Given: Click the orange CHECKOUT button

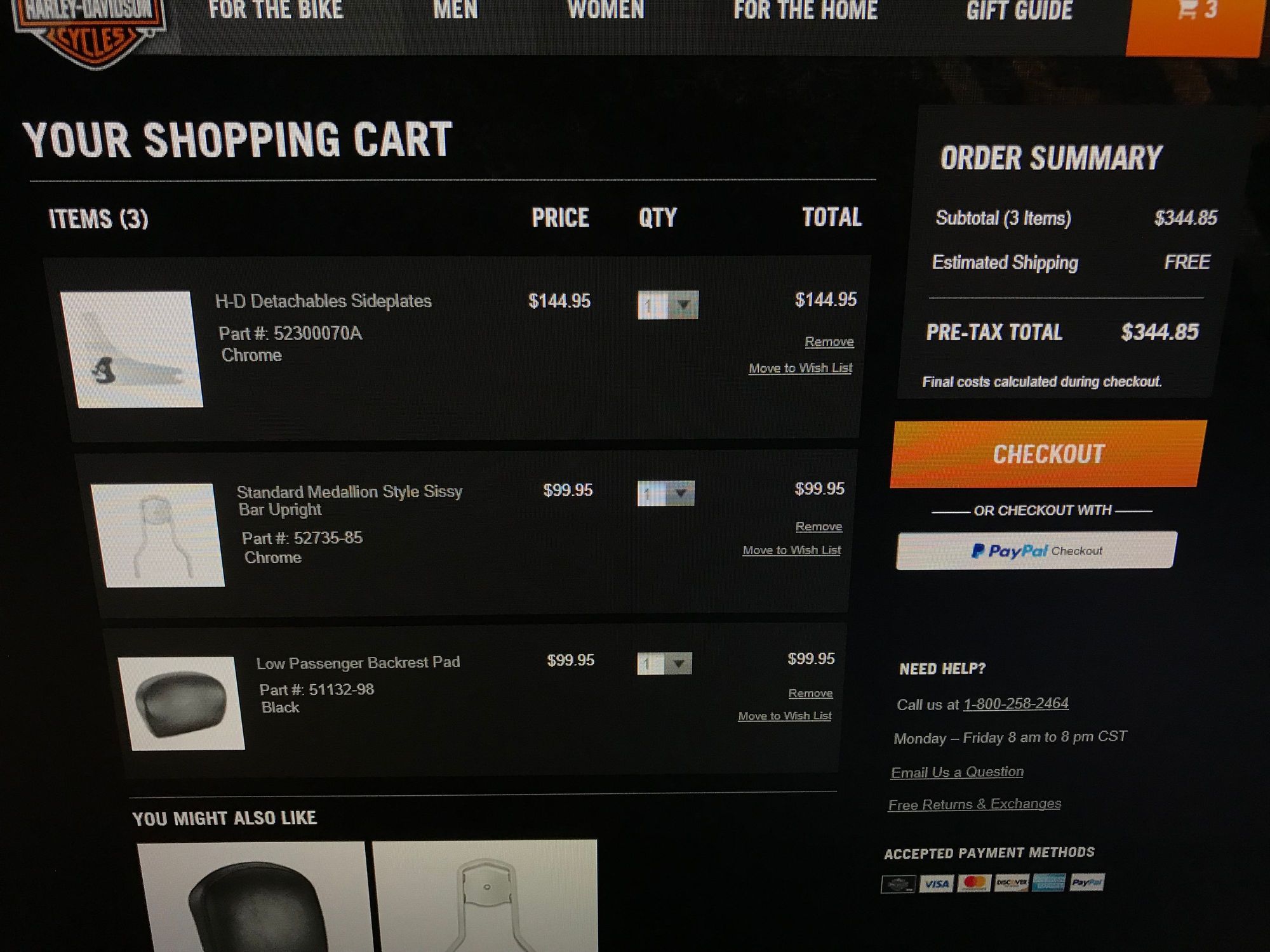Looking at the screenshot, I should [1048, 454].
